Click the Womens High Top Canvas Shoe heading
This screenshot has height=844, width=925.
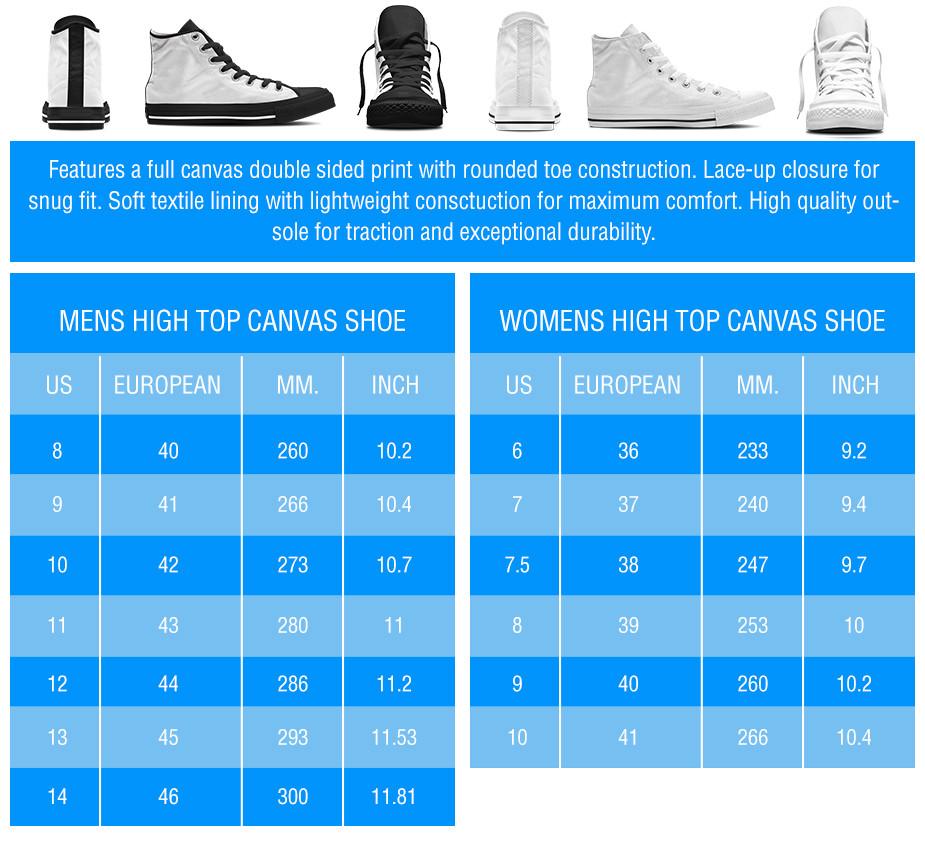[x=692, y=321]
